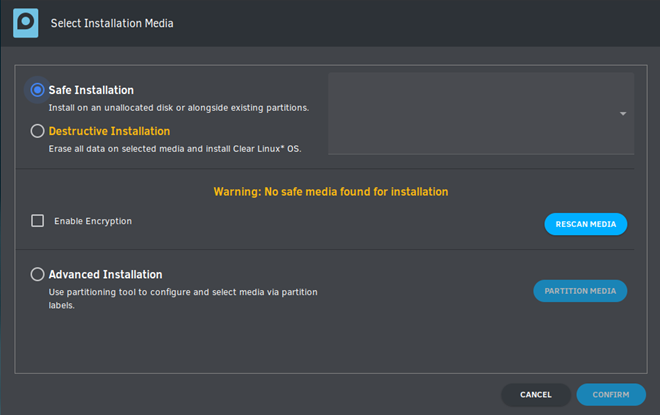
Task: Click the Clear Linux installer logo icon
Action: click(26, 23)
